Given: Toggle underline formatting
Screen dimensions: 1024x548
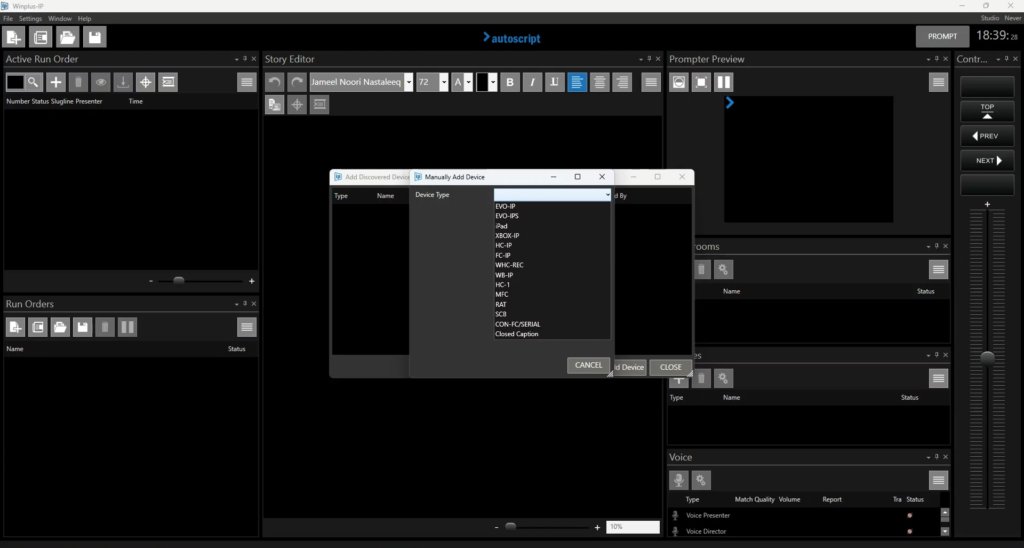Looking at the screenshot, I should tap(554, 82).
